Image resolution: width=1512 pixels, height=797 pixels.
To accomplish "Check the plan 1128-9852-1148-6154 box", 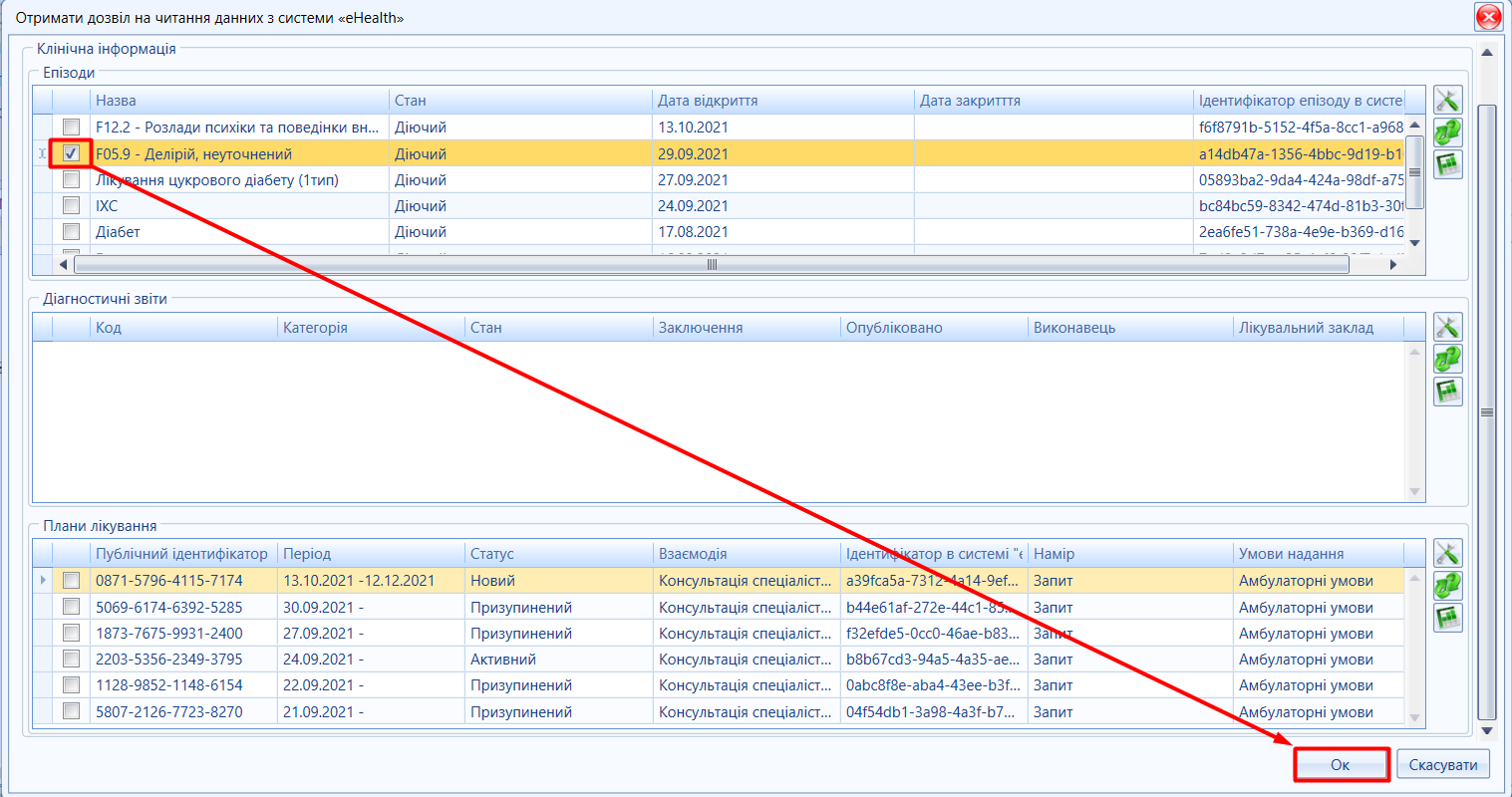I will [x=71, y=684].
